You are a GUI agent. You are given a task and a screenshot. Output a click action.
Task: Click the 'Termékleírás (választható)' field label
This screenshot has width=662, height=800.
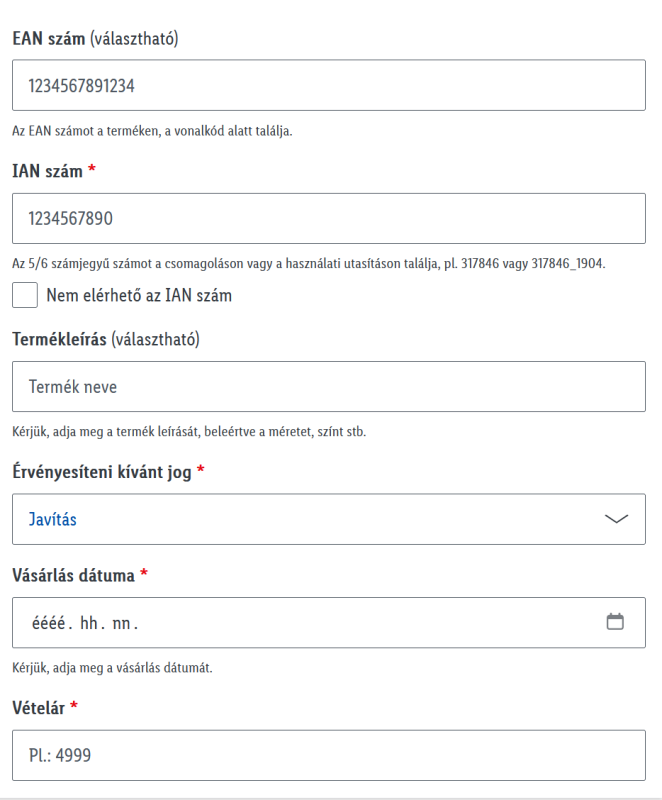pos(106,339)
